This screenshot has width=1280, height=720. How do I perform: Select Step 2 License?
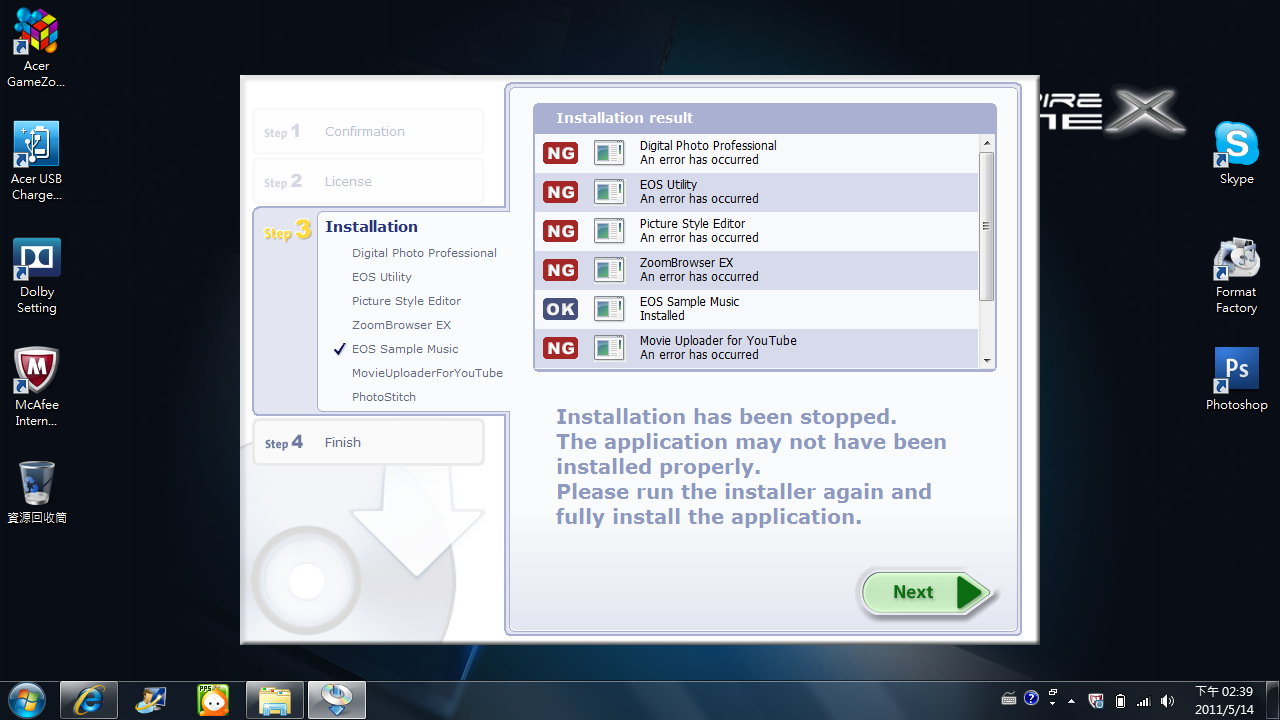[368, 182]
